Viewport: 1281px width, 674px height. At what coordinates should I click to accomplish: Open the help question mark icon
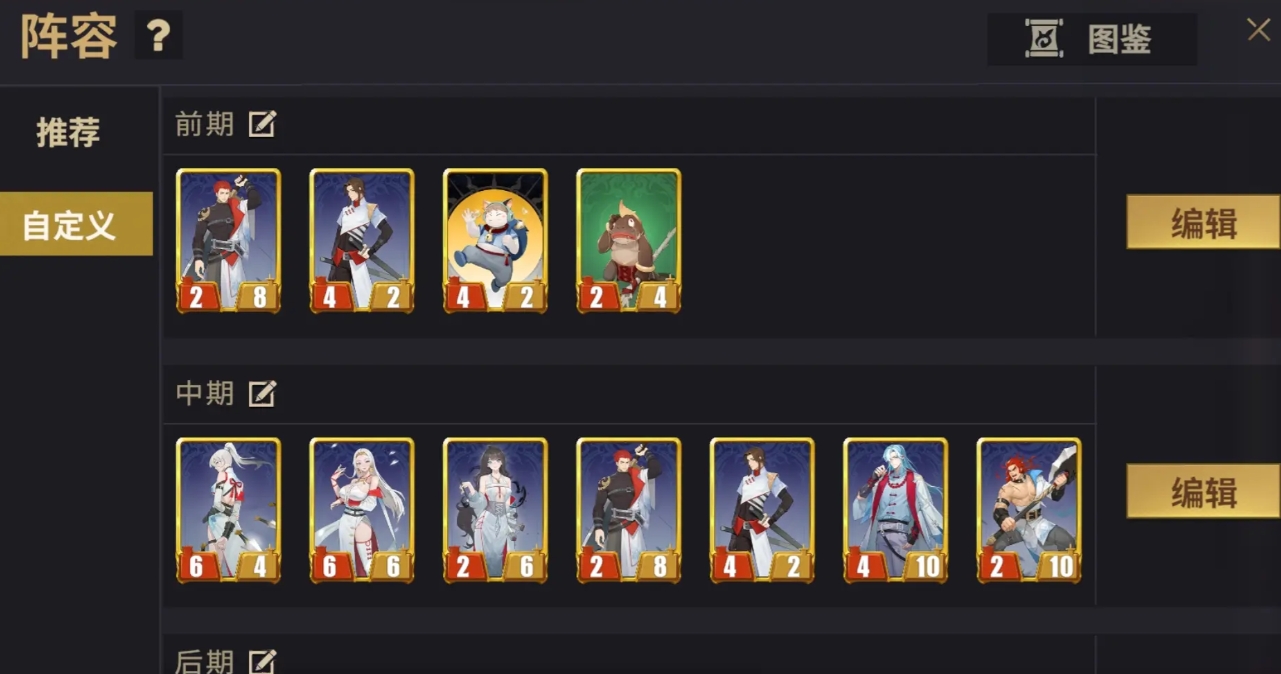pos(158,37)
